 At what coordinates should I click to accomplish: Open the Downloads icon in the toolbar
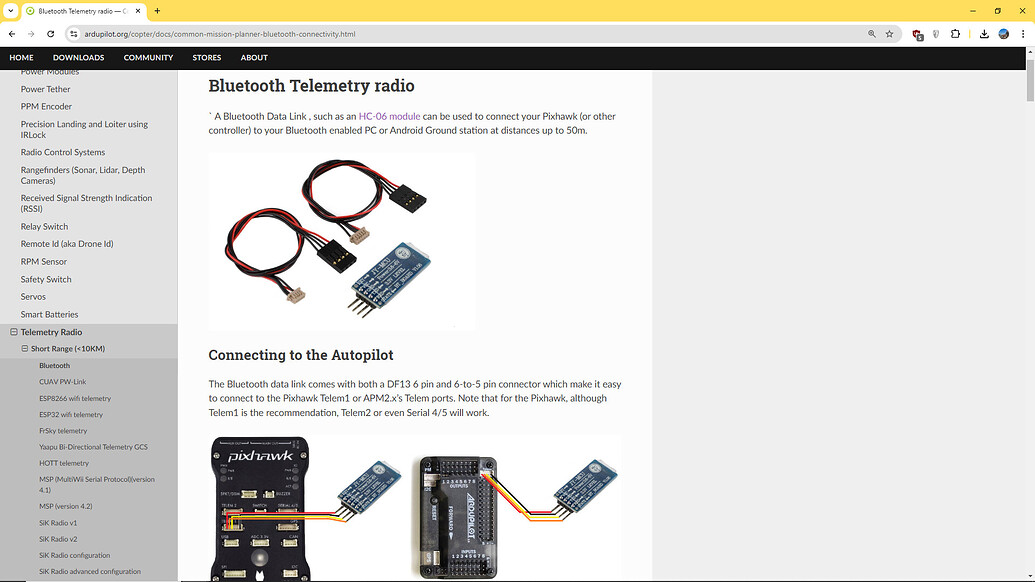tap(984, 33)
